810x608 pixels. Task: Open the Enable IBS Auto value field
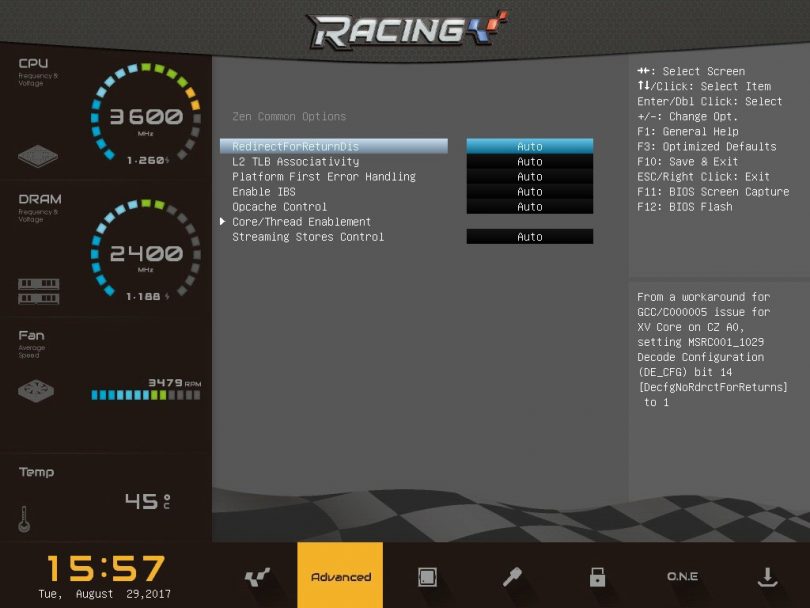pyautogui.click(x=529, y=192)
